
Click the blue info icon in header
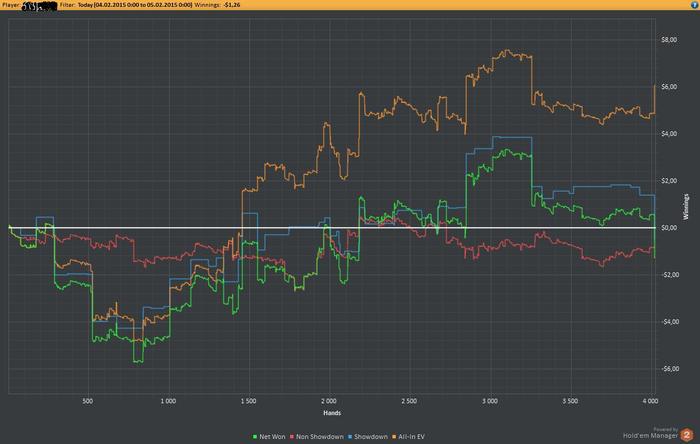(x=696, y=4)
